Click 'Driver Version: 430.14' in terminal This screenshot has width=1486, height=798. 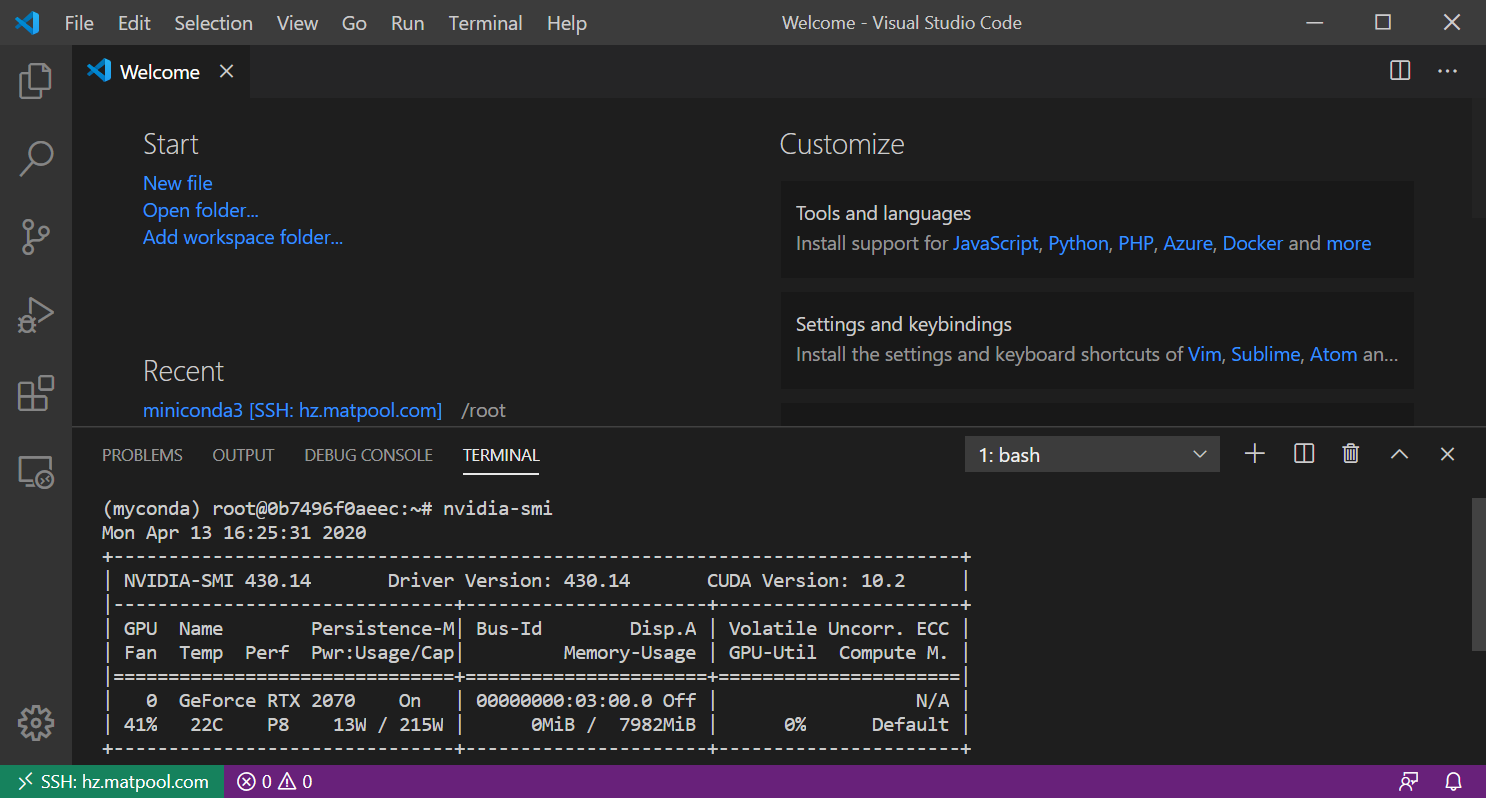pos(509,580)
